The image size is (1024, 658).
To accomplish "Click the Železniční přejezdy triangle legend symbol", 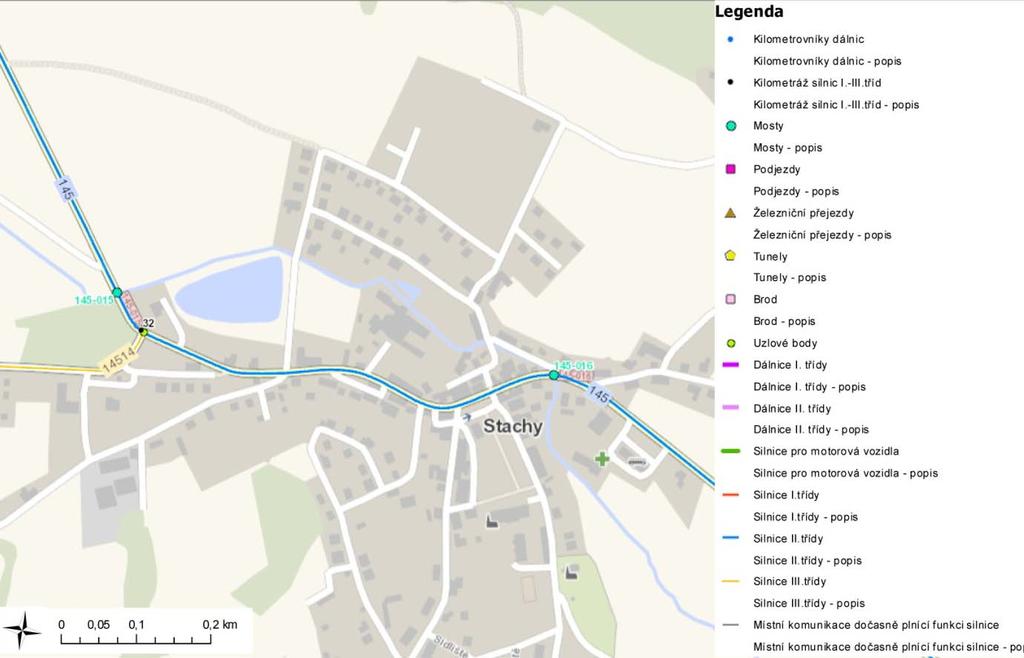I will [x=730, y=213].
